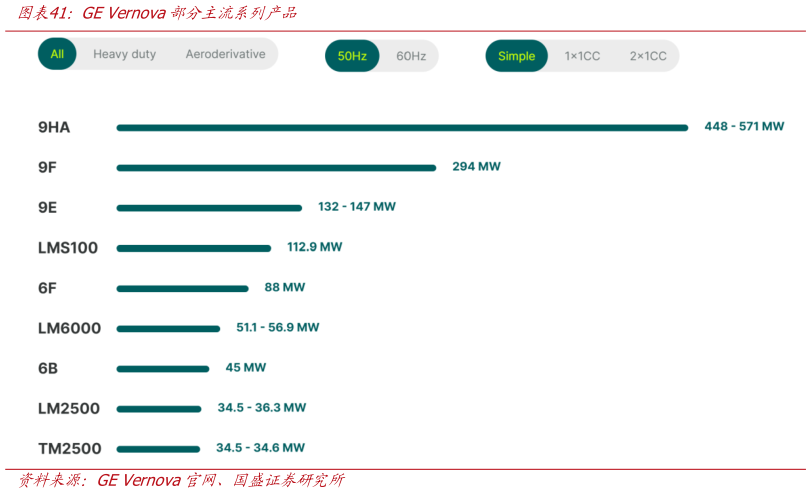Click the 132 - 147 MW value

(x=357, y=206)
